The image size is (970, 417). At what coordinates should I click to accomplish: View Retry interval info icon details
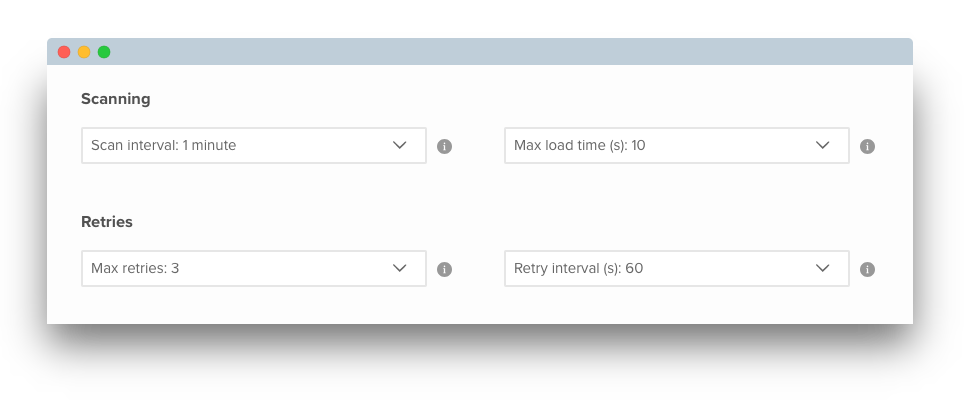point(867,270)
